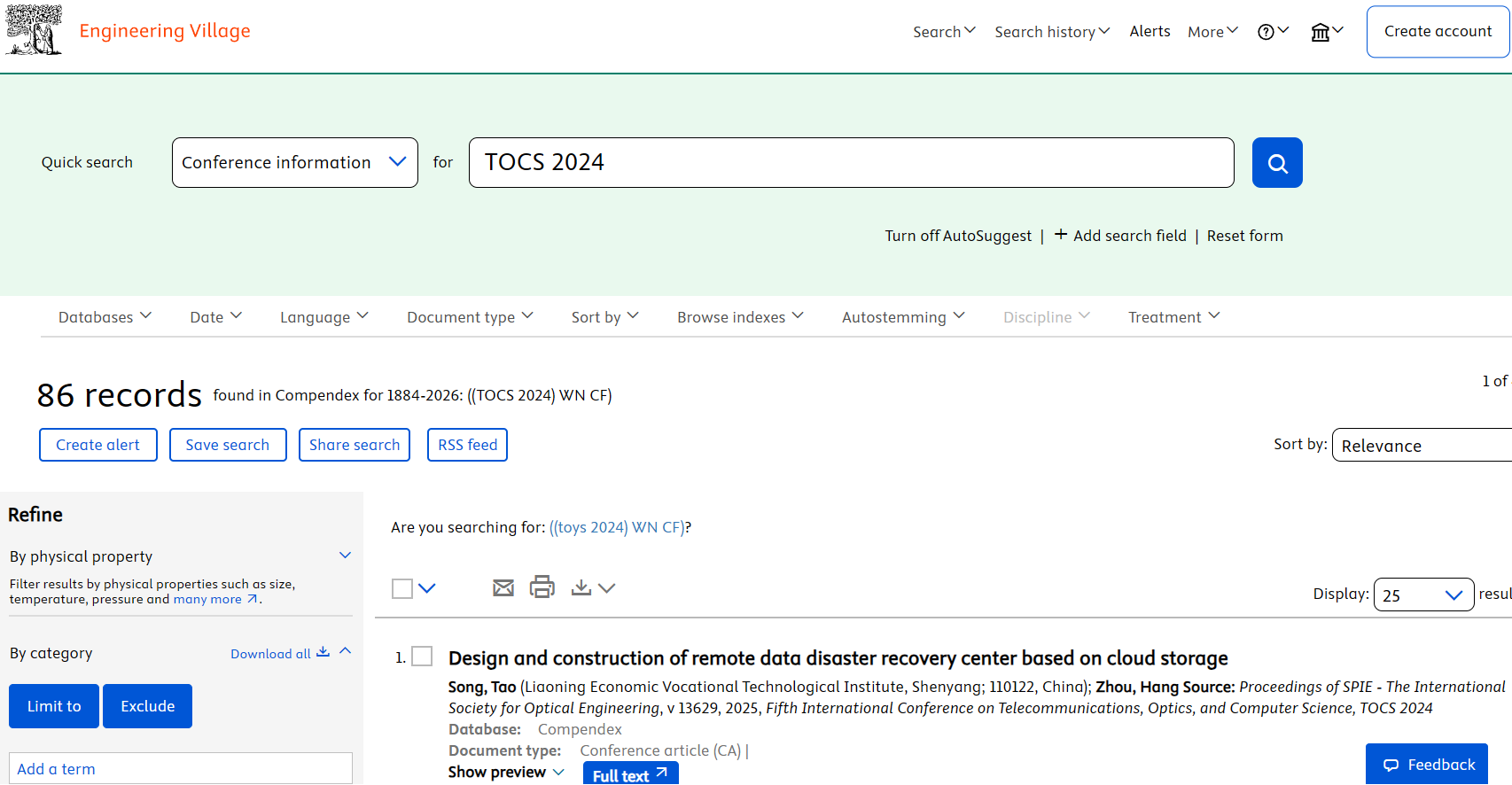The height and width of the screenshot is (785, 1512).
Task: Click Save search
Action: (228, 445)
